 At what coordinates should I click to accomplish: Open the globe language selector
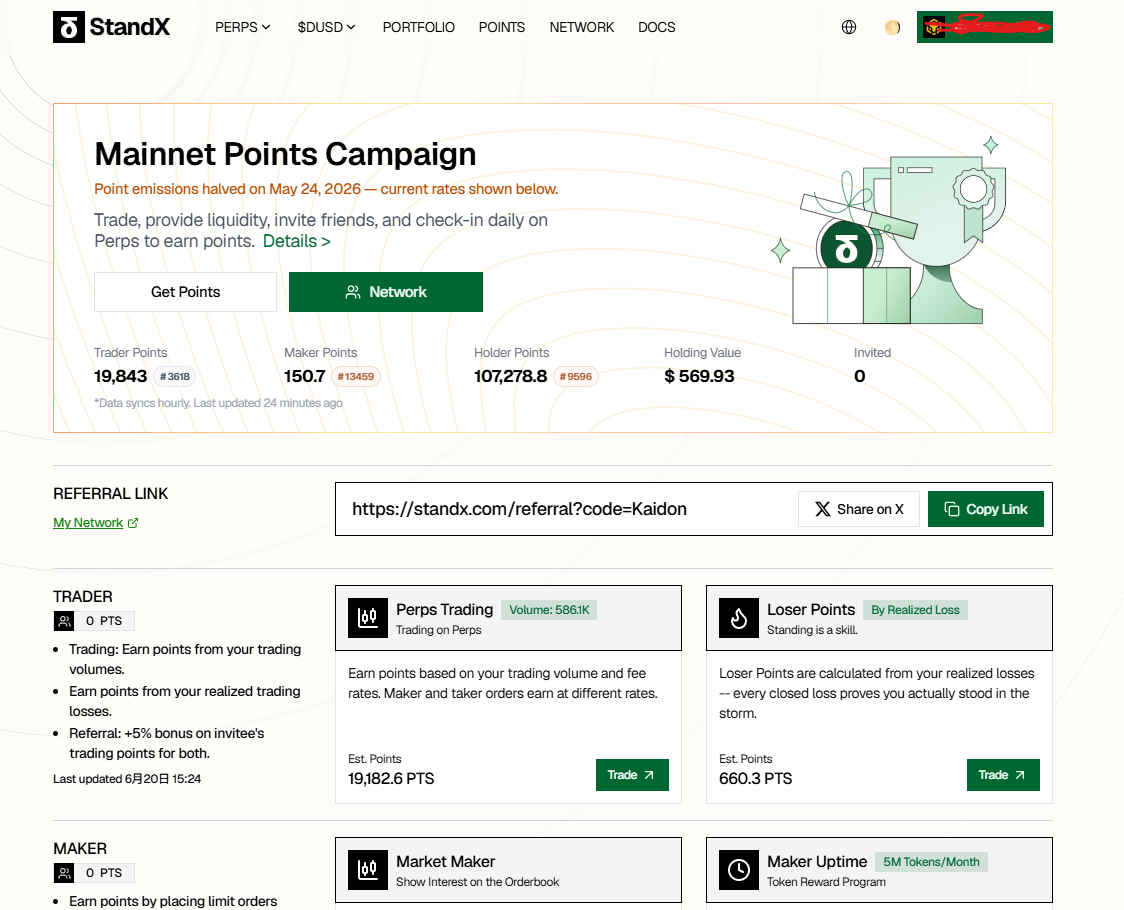point(849,27)
